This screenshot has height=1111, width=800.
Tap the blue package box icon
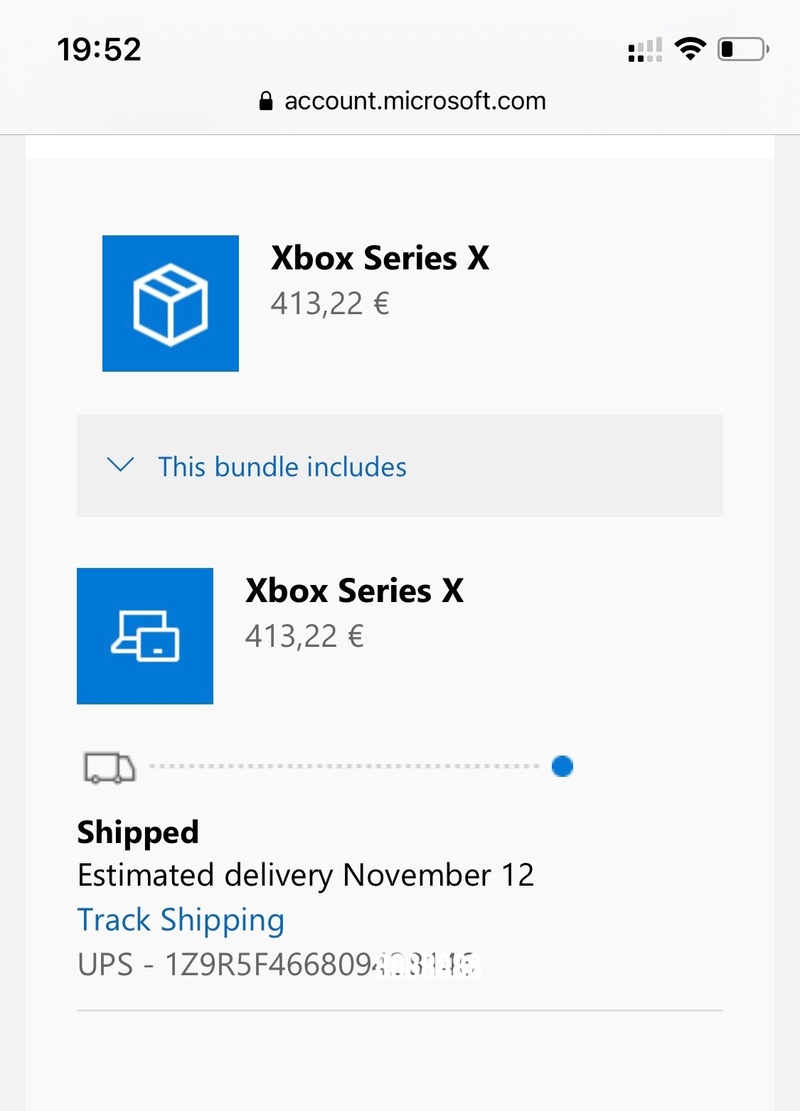click(x=170, y=303)
